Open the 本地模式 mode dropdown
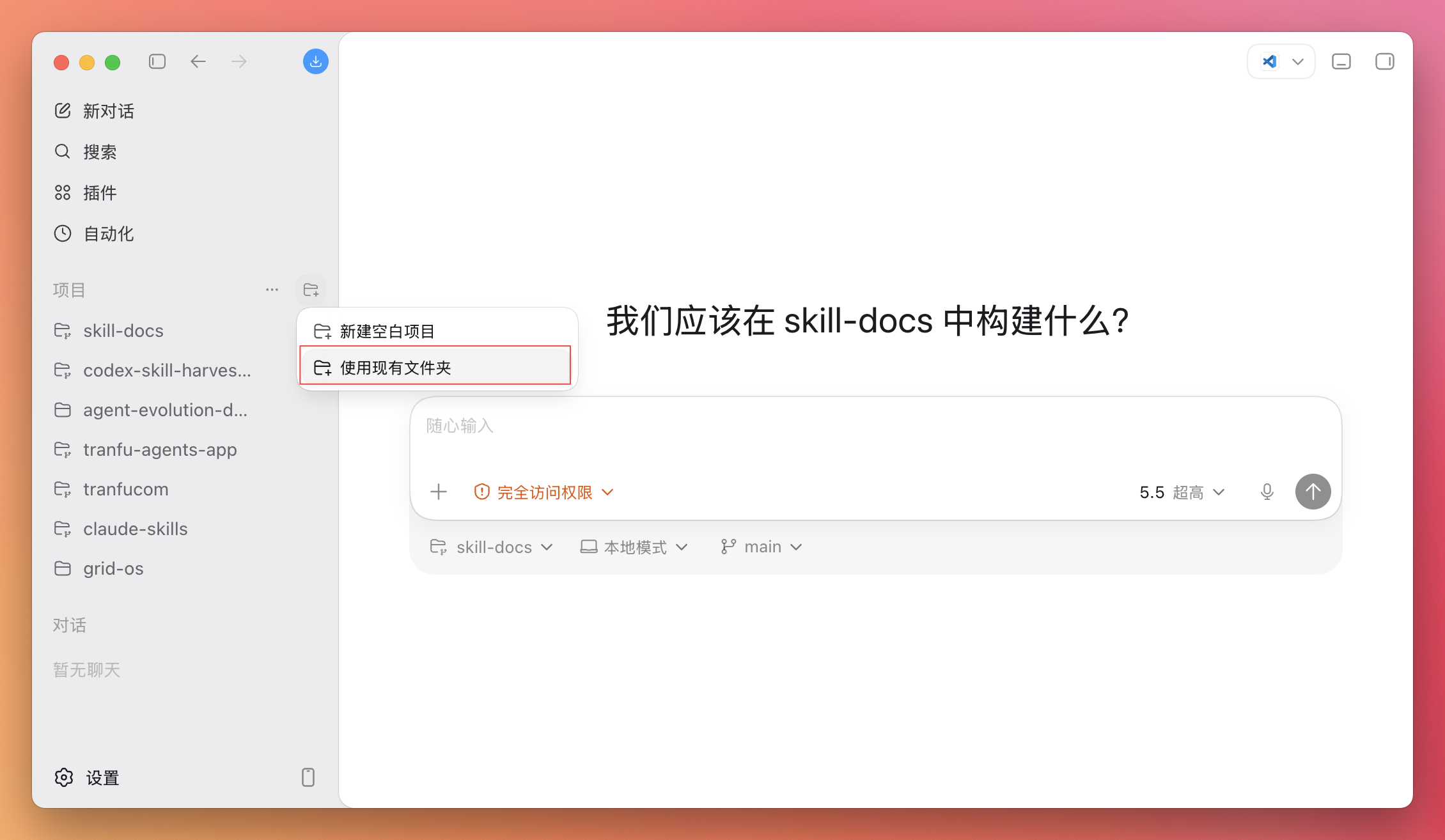This screenshot has height=840, width=1445. click(x=634, y=547)
